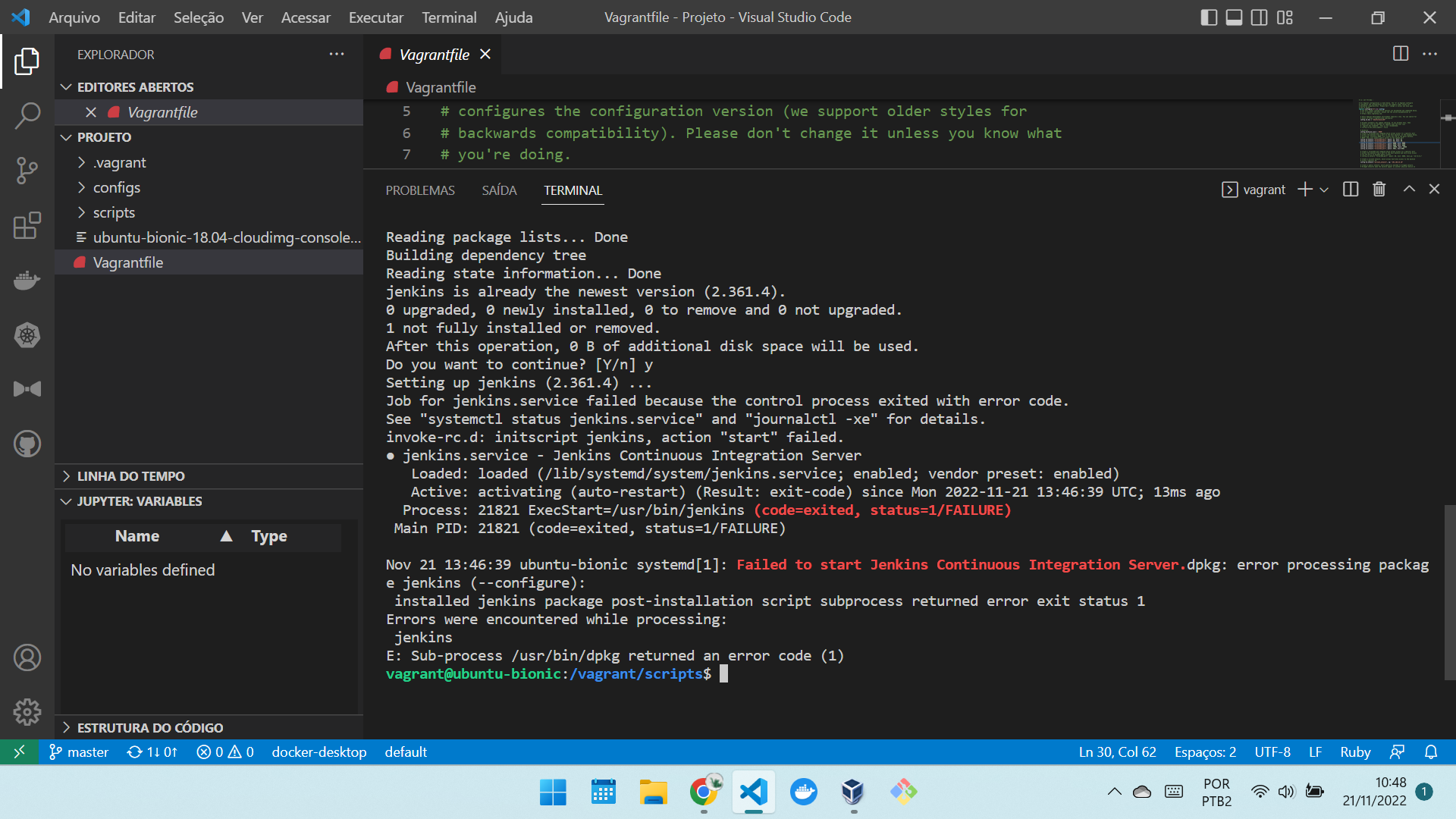The height and width of the screenshot is (819, 1456).
Task: Open Explorer more actions ellipsis
Action: [x=337, y=55]
